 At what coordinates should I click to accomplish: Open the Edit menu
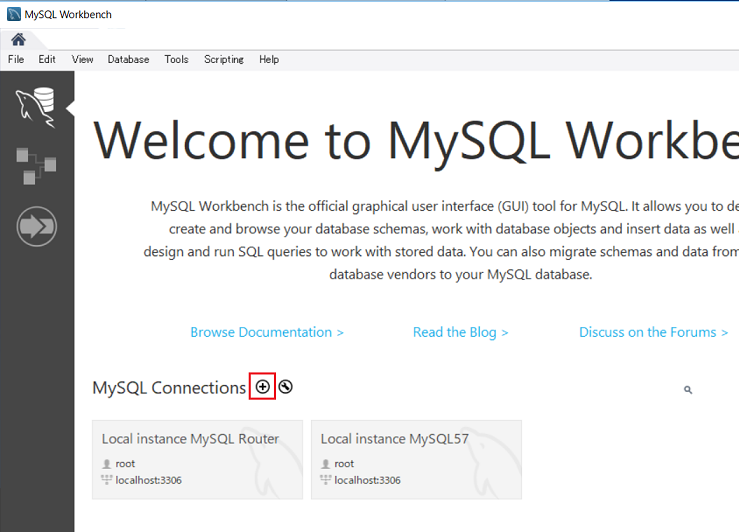pyautogui.click(x=47, y=59)
